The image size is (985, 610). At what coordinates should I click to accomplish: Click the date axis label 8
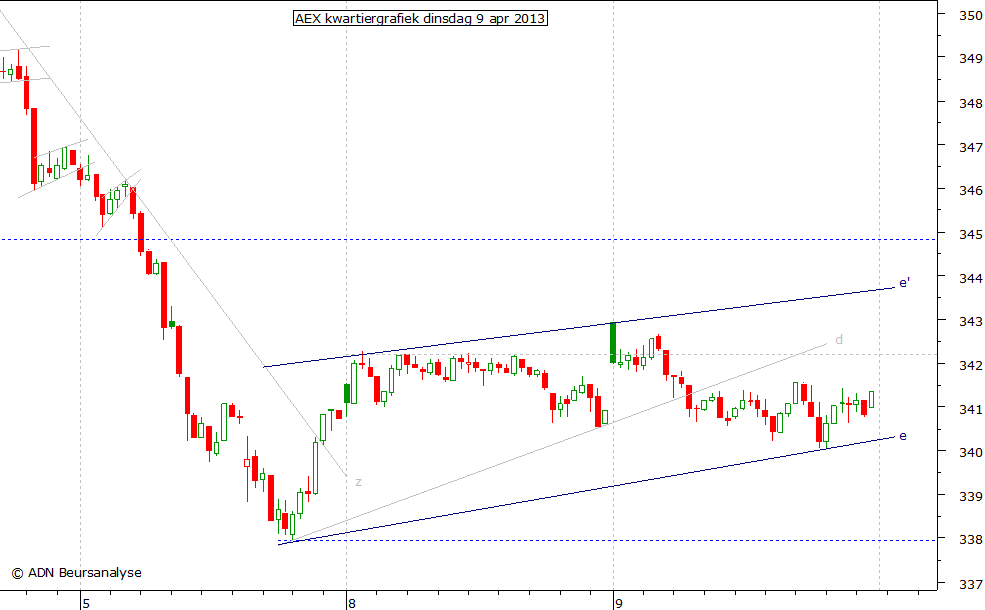[x=352, y=604]
